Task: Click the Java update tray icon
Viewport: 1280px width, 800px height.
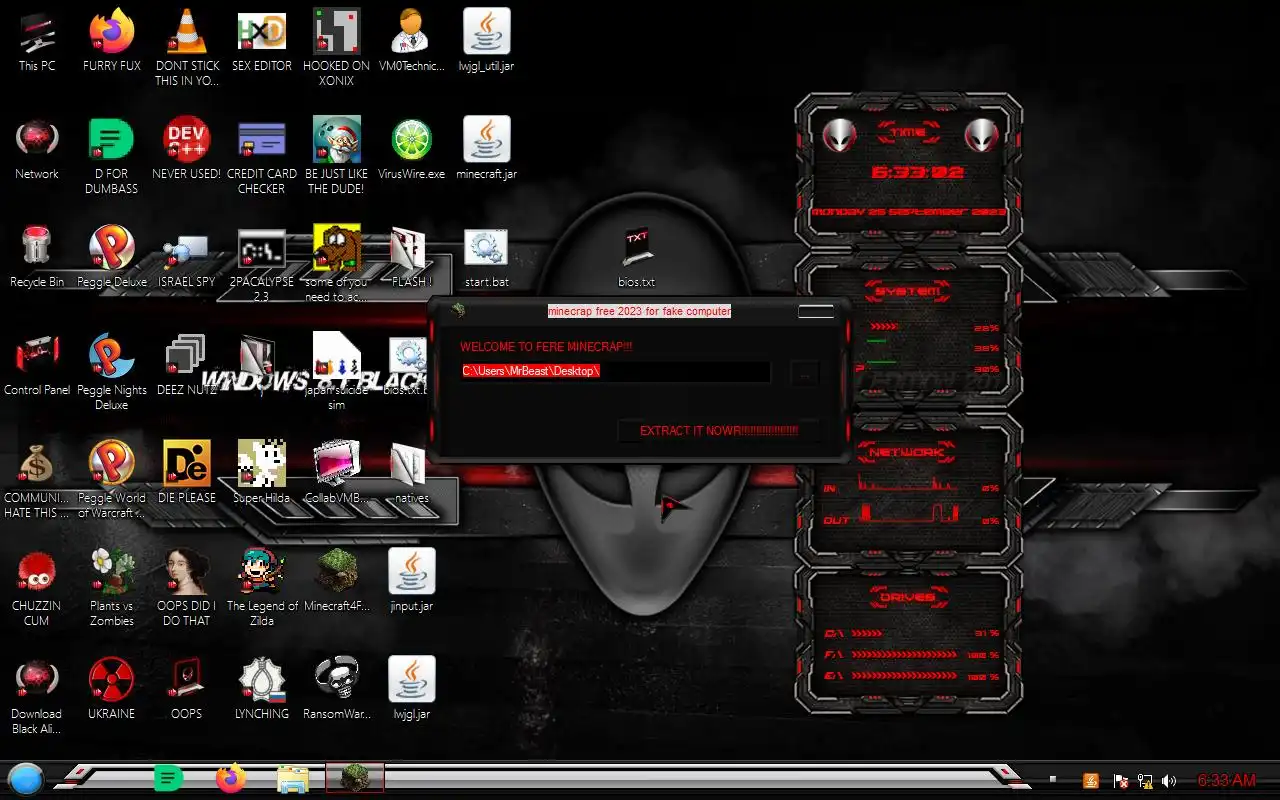Action: point(1092,780)
